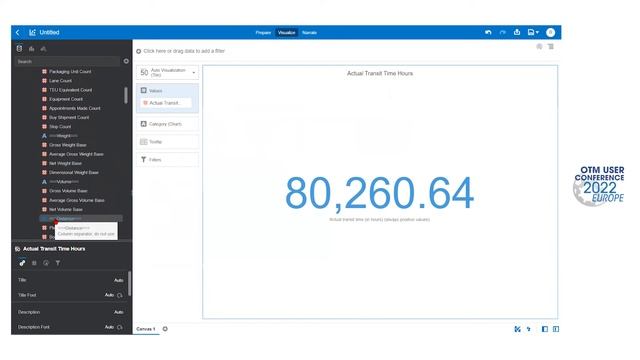Select TEU Equivalent Count measure
The image size is (640, 360).
click(70, 90)
